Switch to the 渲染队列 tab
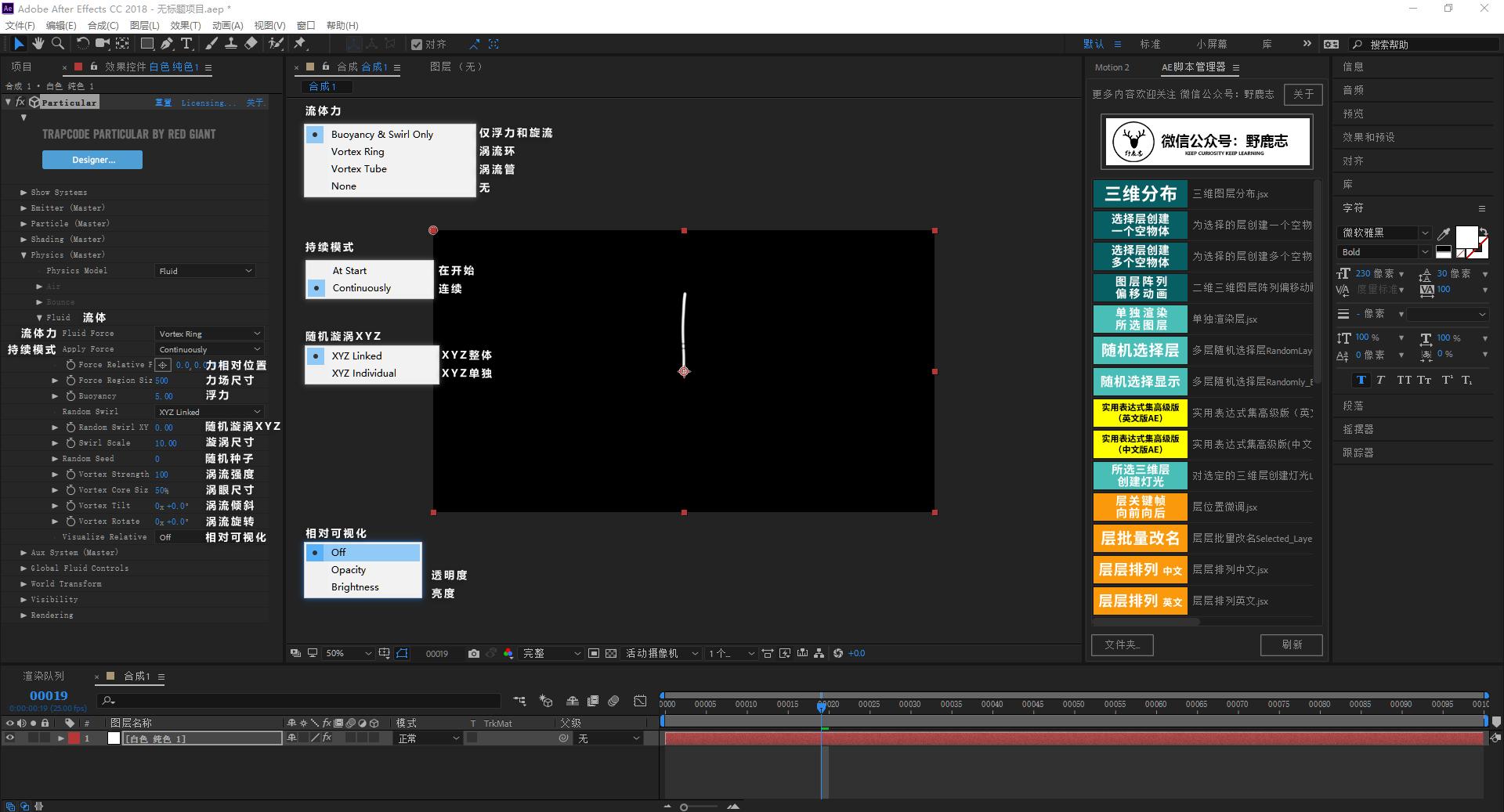This screenshot has width=1504, height=812. point(44,676)
